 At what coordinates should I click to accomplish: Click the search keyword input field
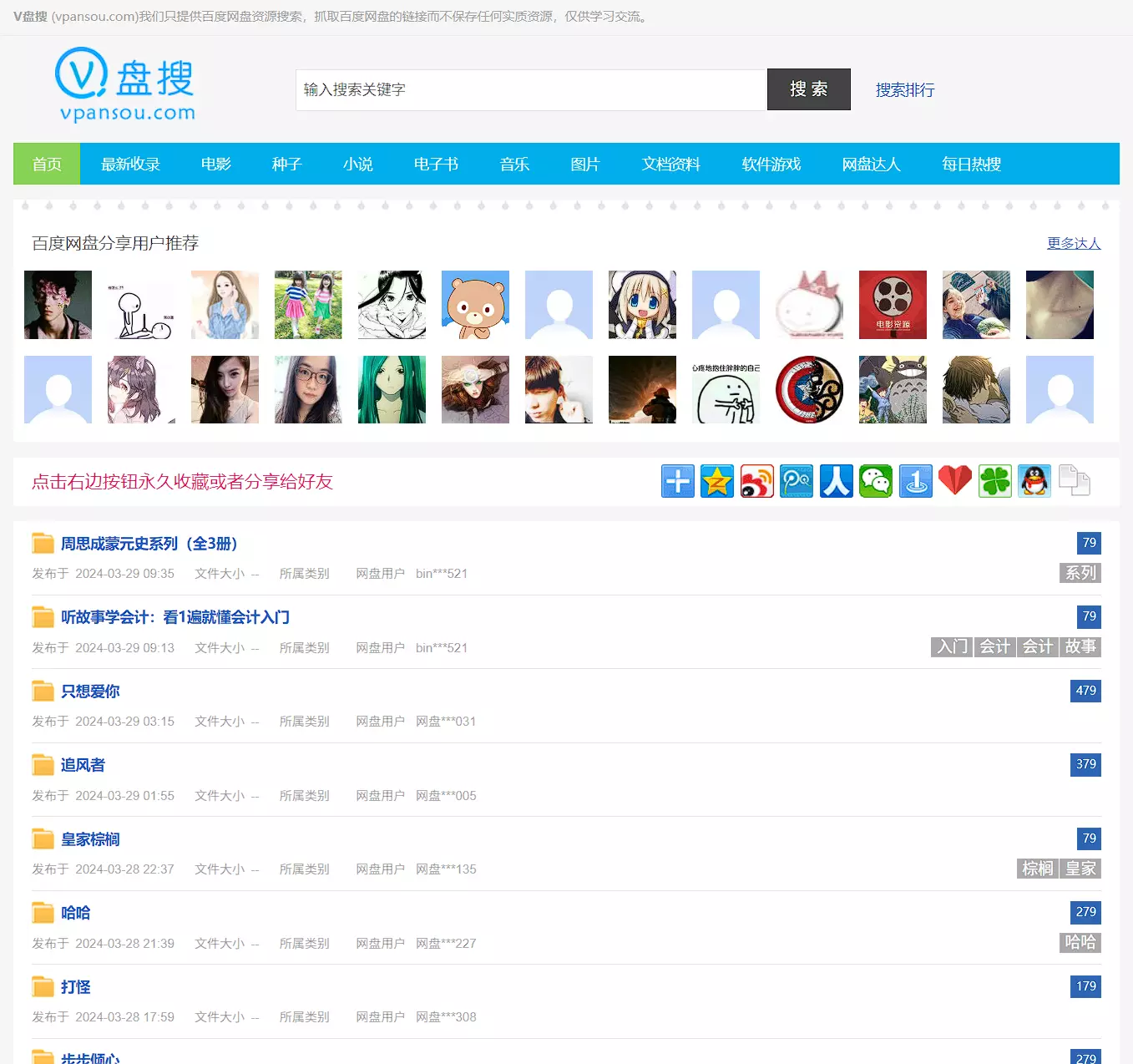point(531,90)
